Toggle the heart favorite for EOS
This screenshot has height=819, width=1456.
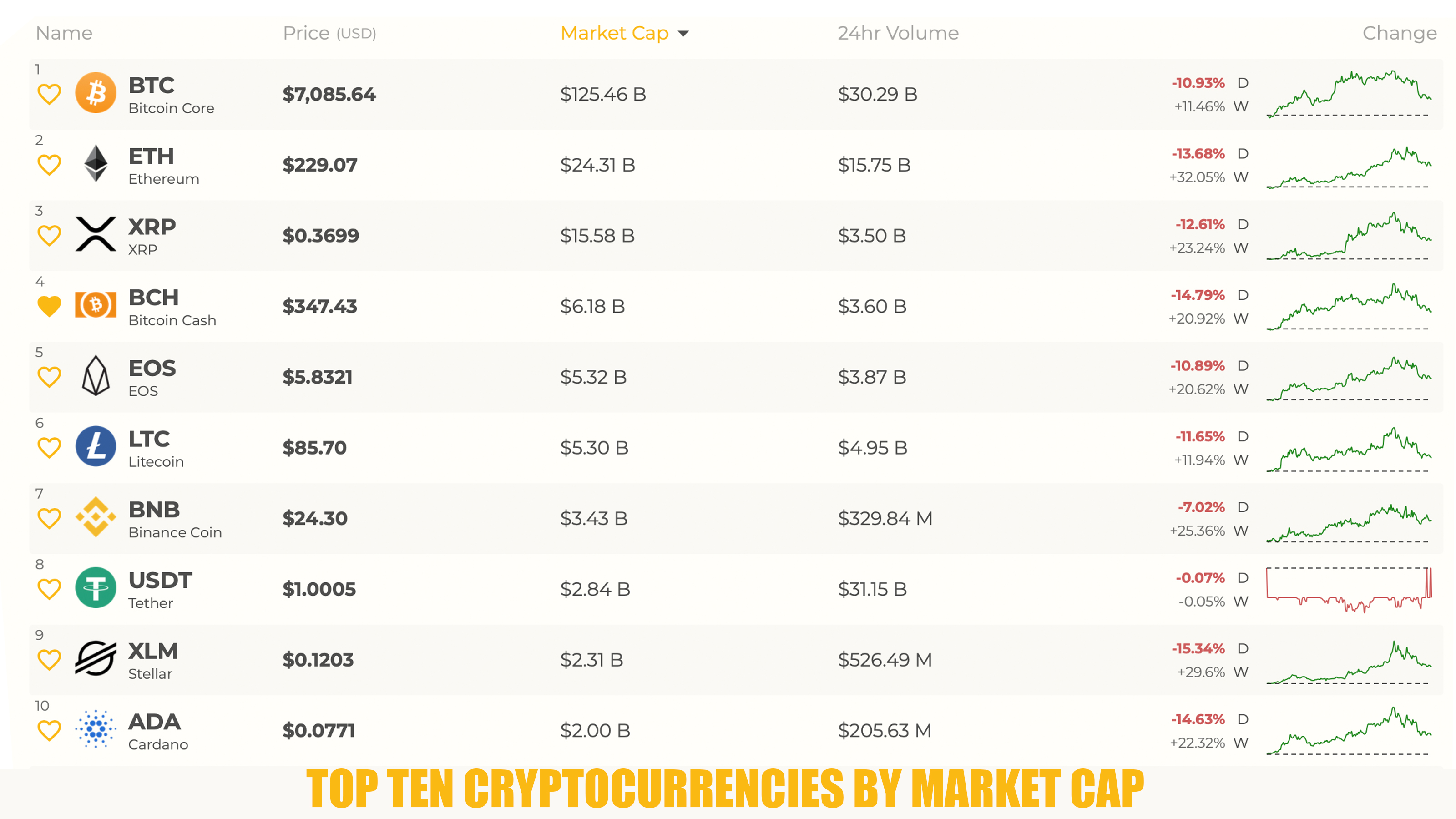click(x=49, y=377)
